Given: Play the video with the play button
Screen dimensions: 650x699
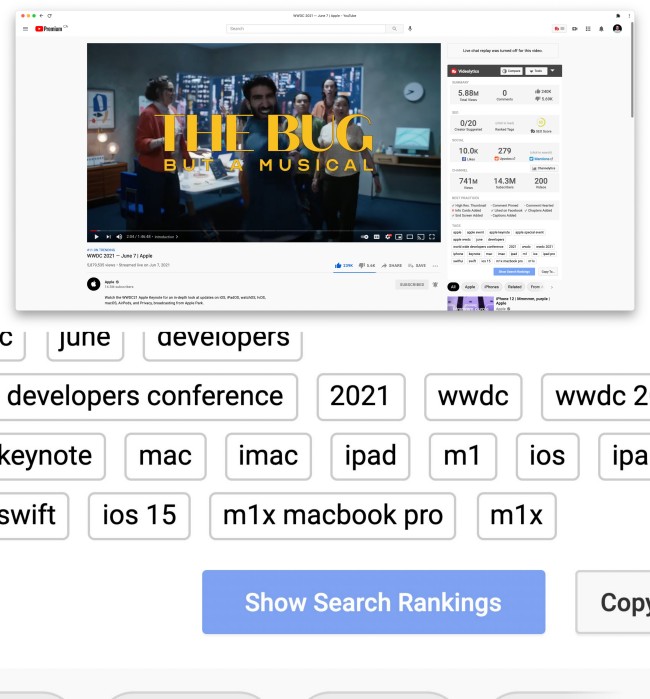Looking at the screenshot, I should 96,237.
